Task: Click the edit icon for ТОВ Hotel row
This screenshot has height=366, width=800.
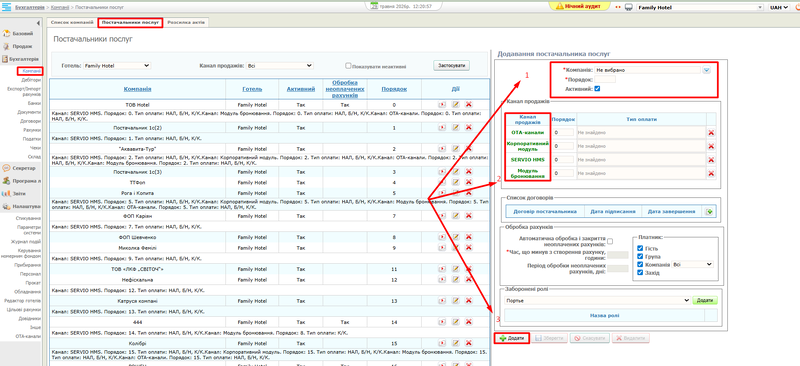Action: [456, 105]
